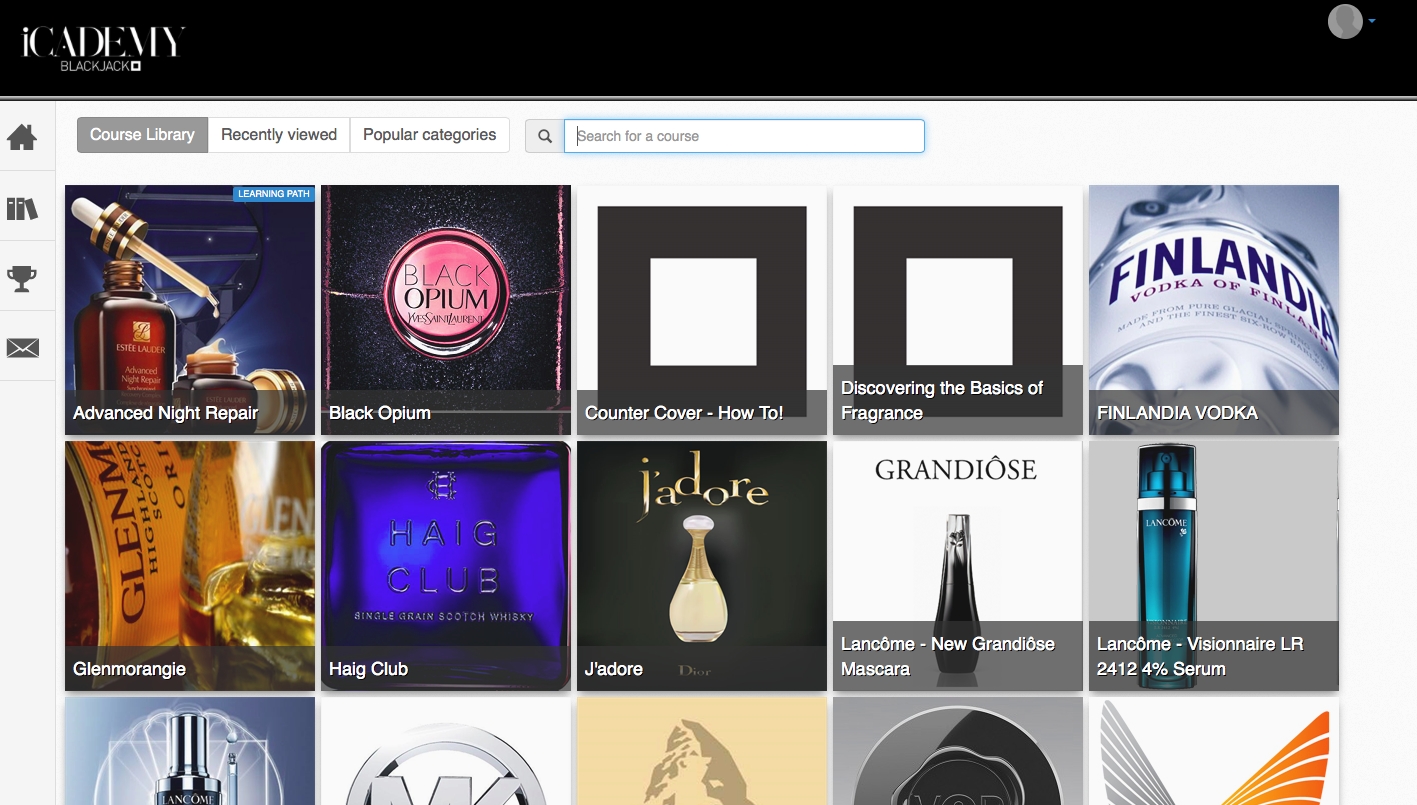The image size is (1417, 805).
Task: Open Discovering the Basics of Fragrance
Action: pos(958,310)
